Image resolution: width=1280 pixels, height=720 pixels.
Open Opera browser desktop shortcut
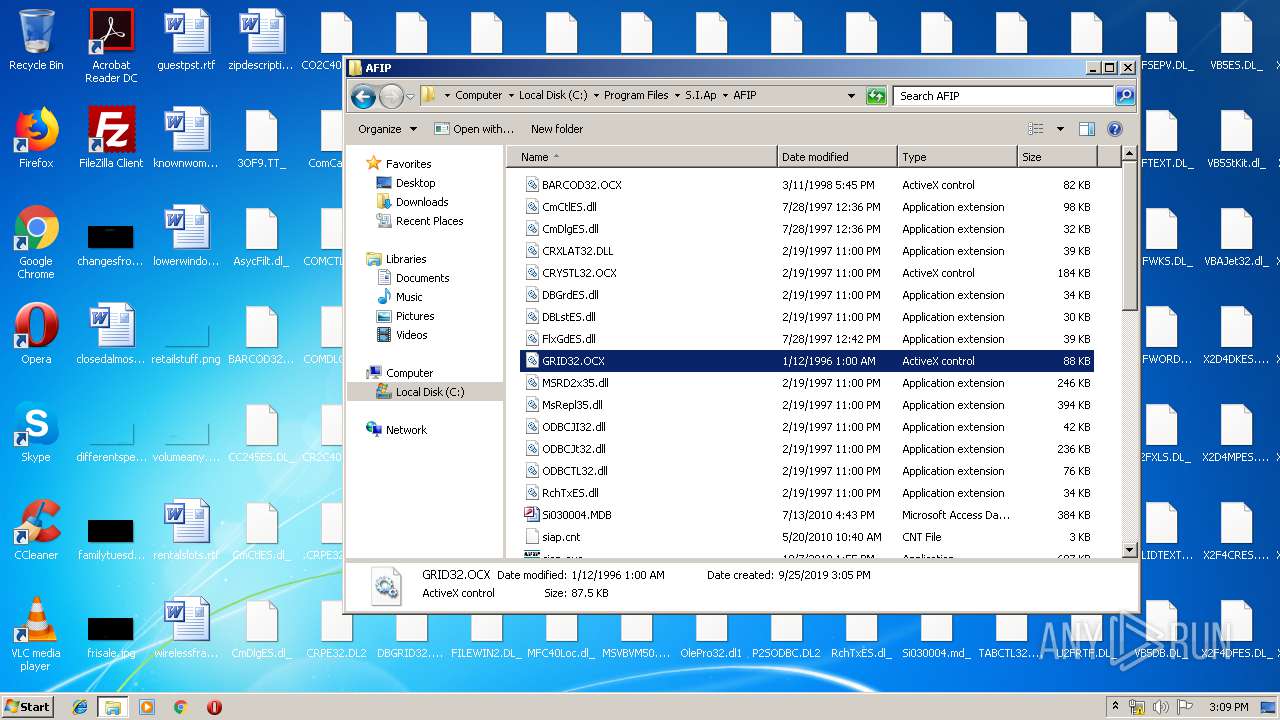point(36,334)
